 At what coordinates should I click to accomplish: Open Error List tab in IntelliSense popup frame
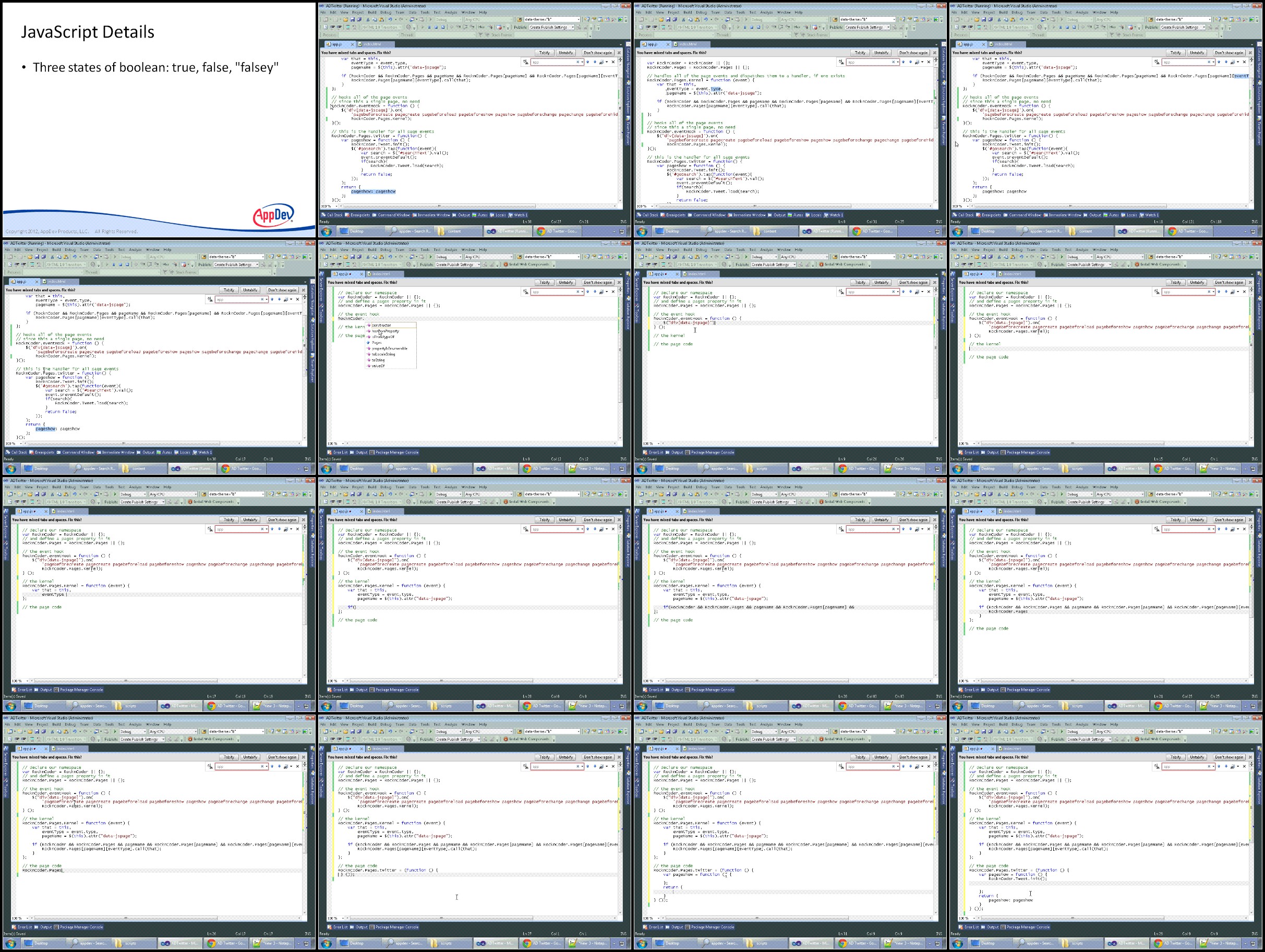click(x=338, y=452)
